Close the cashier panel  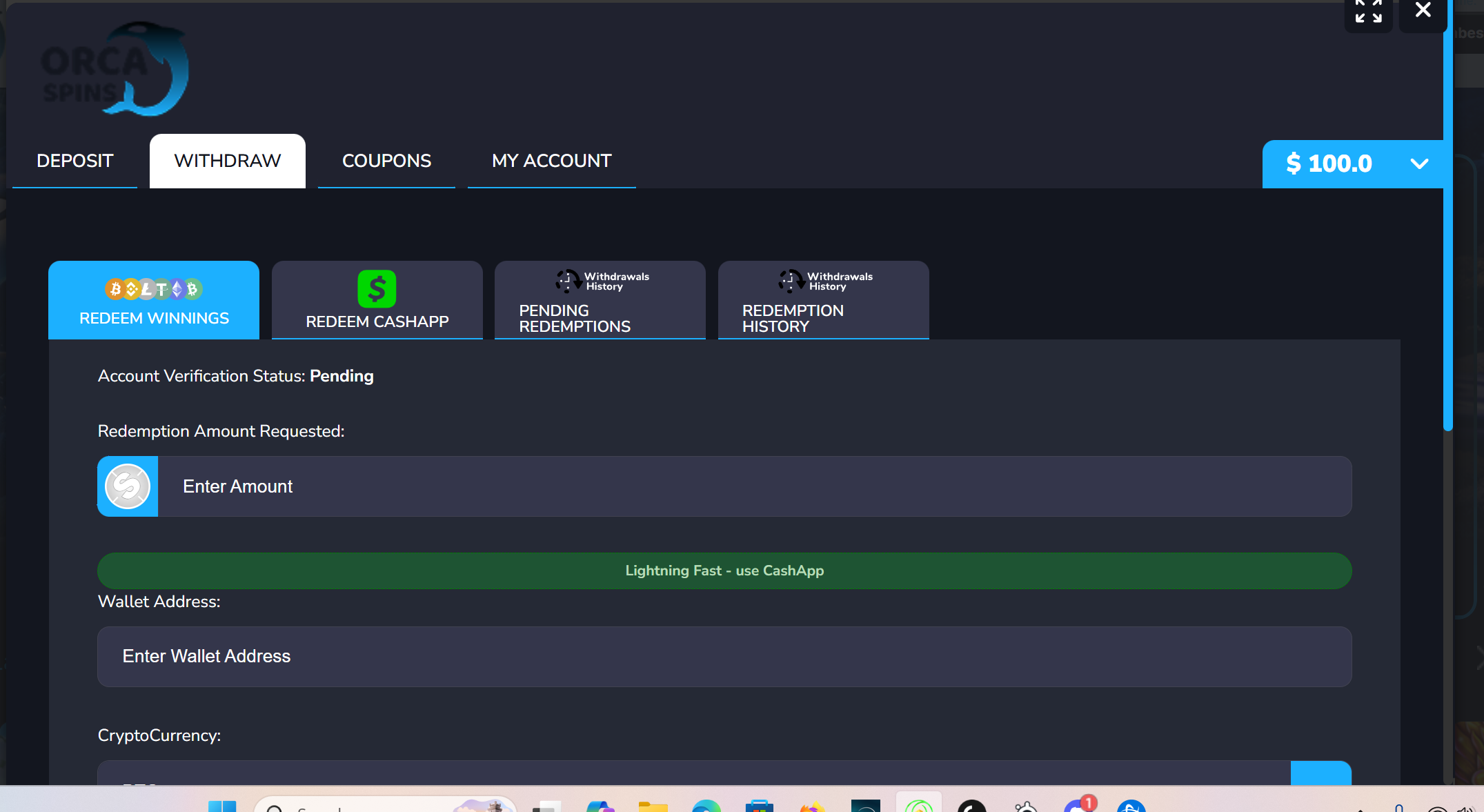pyautogui.click(x=1423, y=10)
